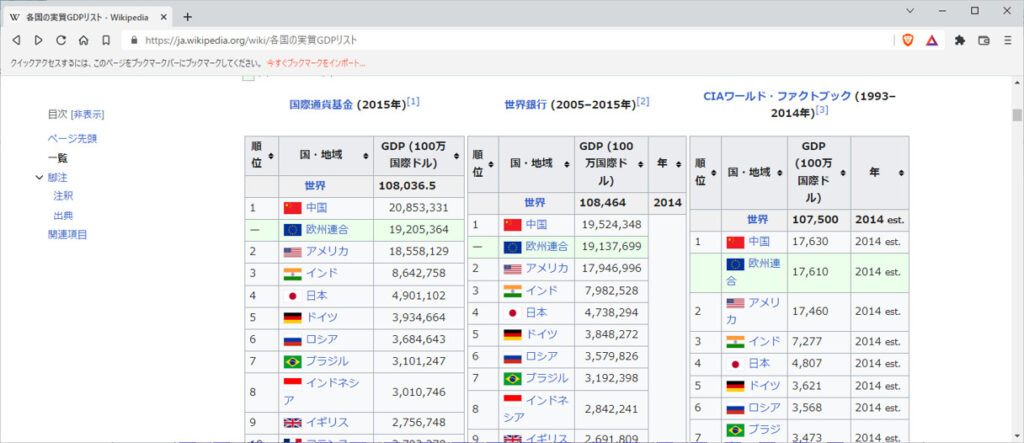Click Russia flag in IMF table
The image size is (1024, 443).
tap(293, 340)
